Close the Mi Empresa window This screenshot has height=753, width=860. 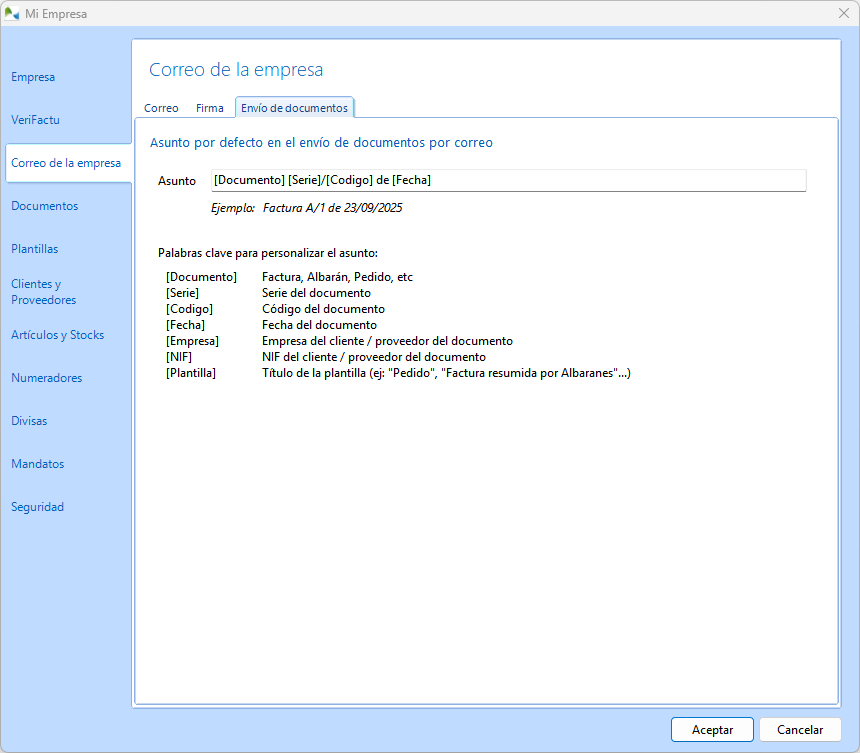[842, 13]
